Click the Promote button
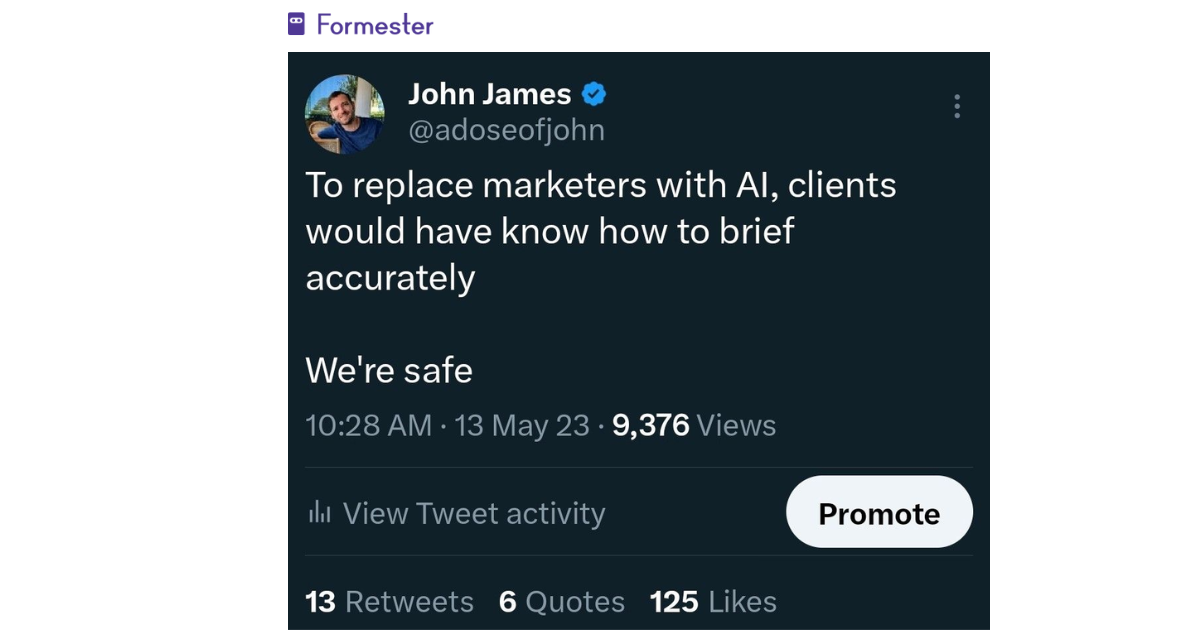Image resolution: width=1200 pixels, height=630 pixels. tap(879, 513)
